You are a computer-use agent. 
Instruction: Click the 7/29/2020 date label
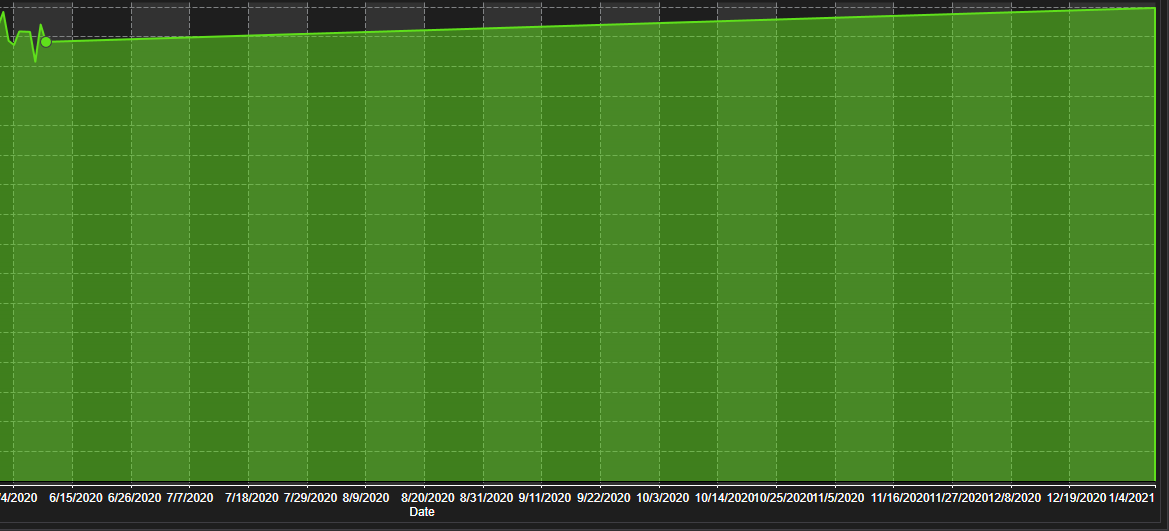pyautogui.click(x=310, y=497)
